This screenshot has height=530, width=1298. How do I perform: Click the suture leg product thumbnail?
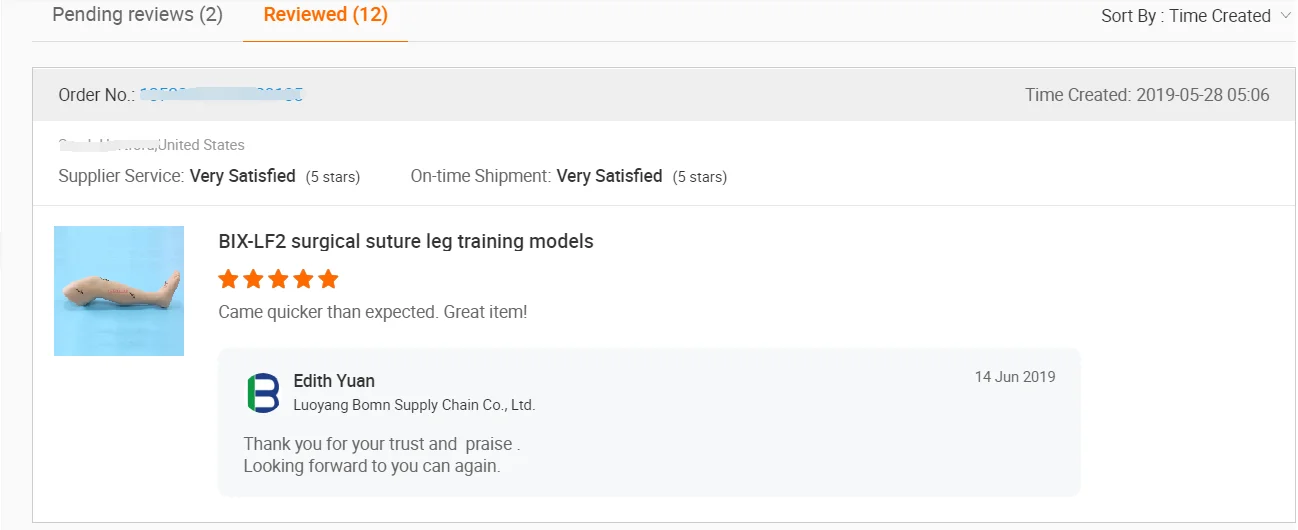coord(119,291)
